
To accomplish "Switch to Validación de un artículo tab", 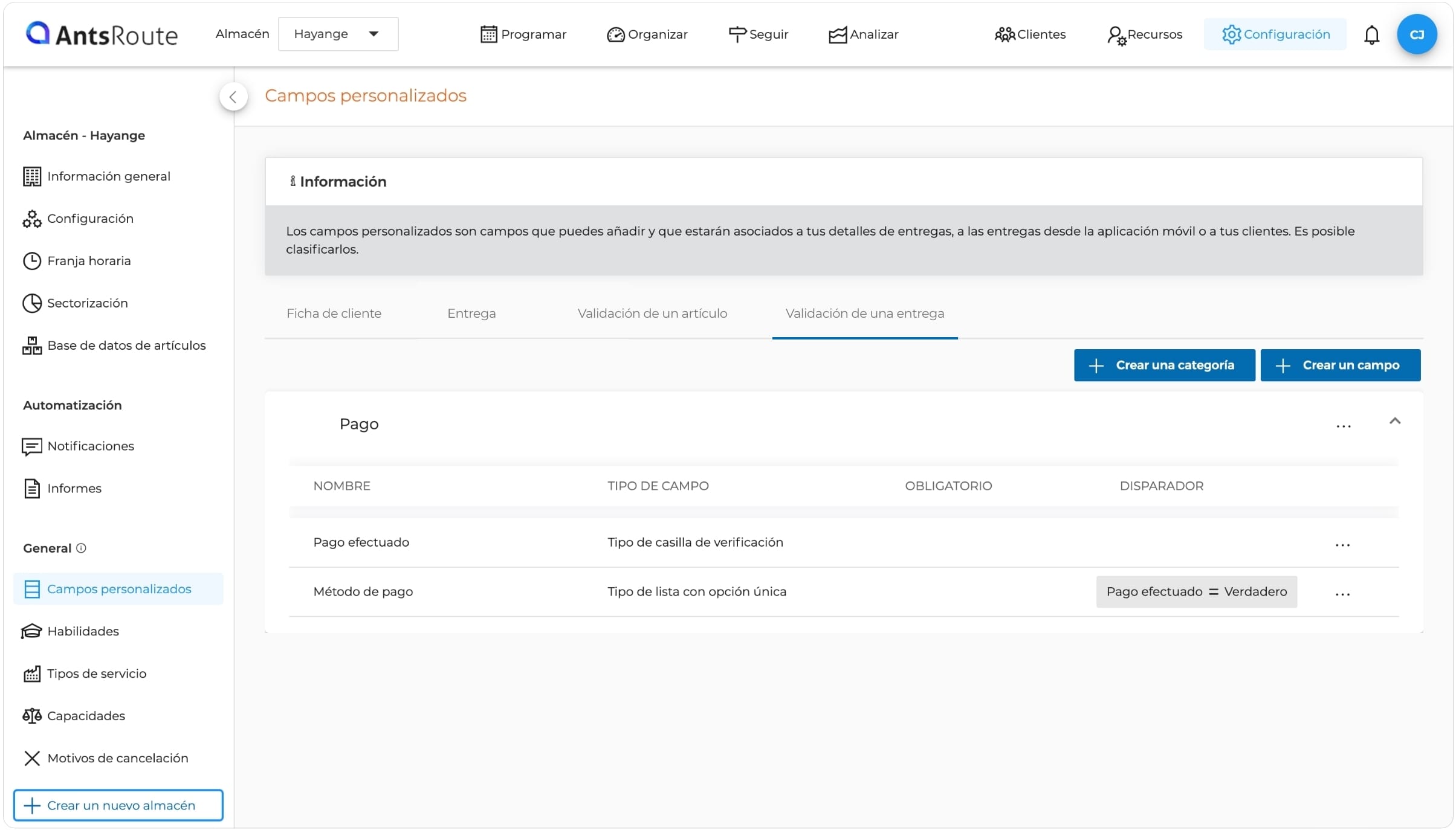I will pyautogui.click(x=652, y=314).
